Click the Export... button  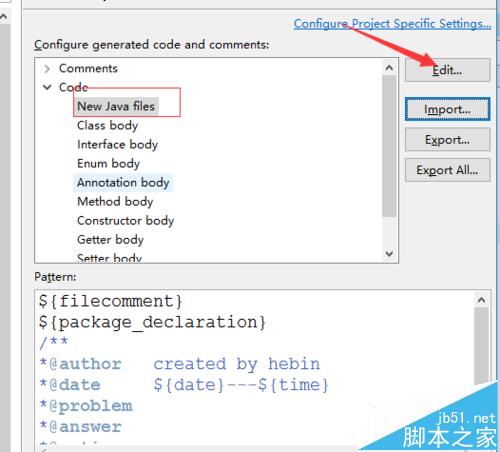coord(447,140)
